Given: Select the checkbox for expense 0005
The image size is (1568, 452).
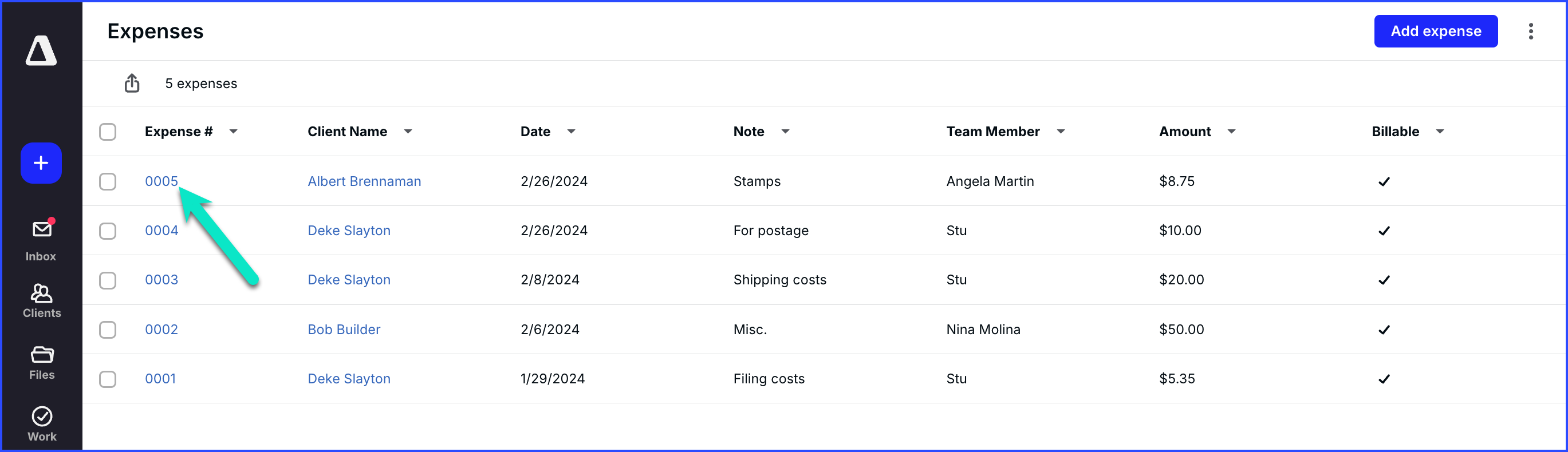Looking at the screenshot, I should tap(108, 181).
